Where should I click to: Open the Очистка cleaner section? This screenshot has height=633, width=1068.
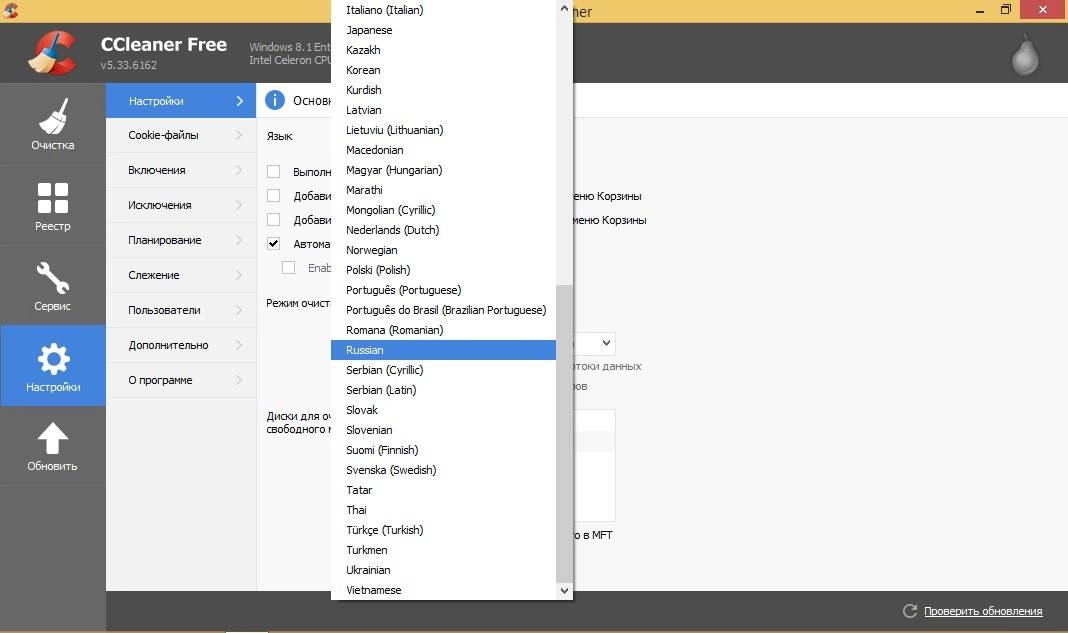pos(52,124)
